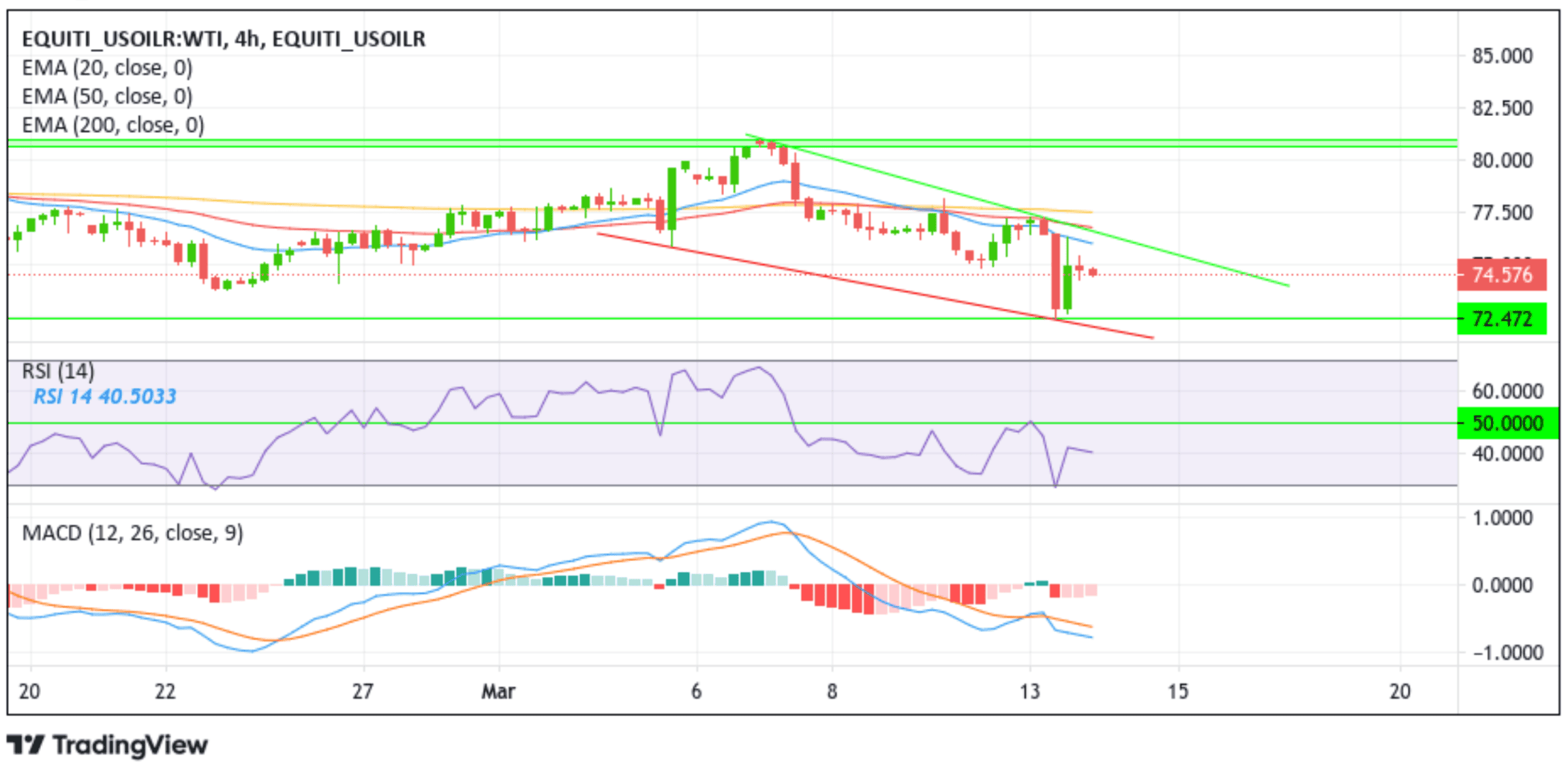Open the TradingView logo link
This screenshot has width=1568, height=778.
coord(107,745)
